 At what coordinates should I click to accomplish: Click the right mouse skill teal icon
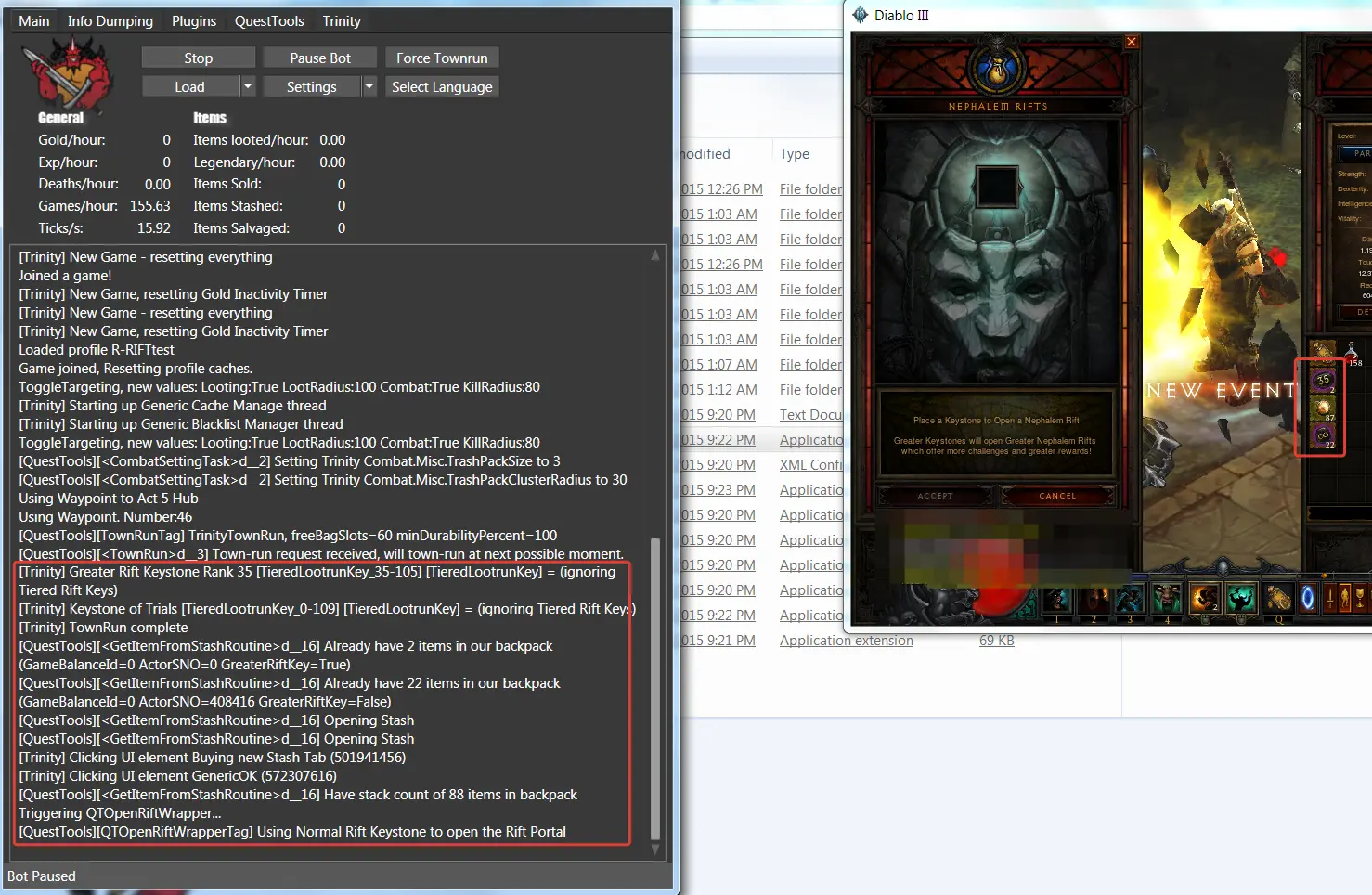1241,599
